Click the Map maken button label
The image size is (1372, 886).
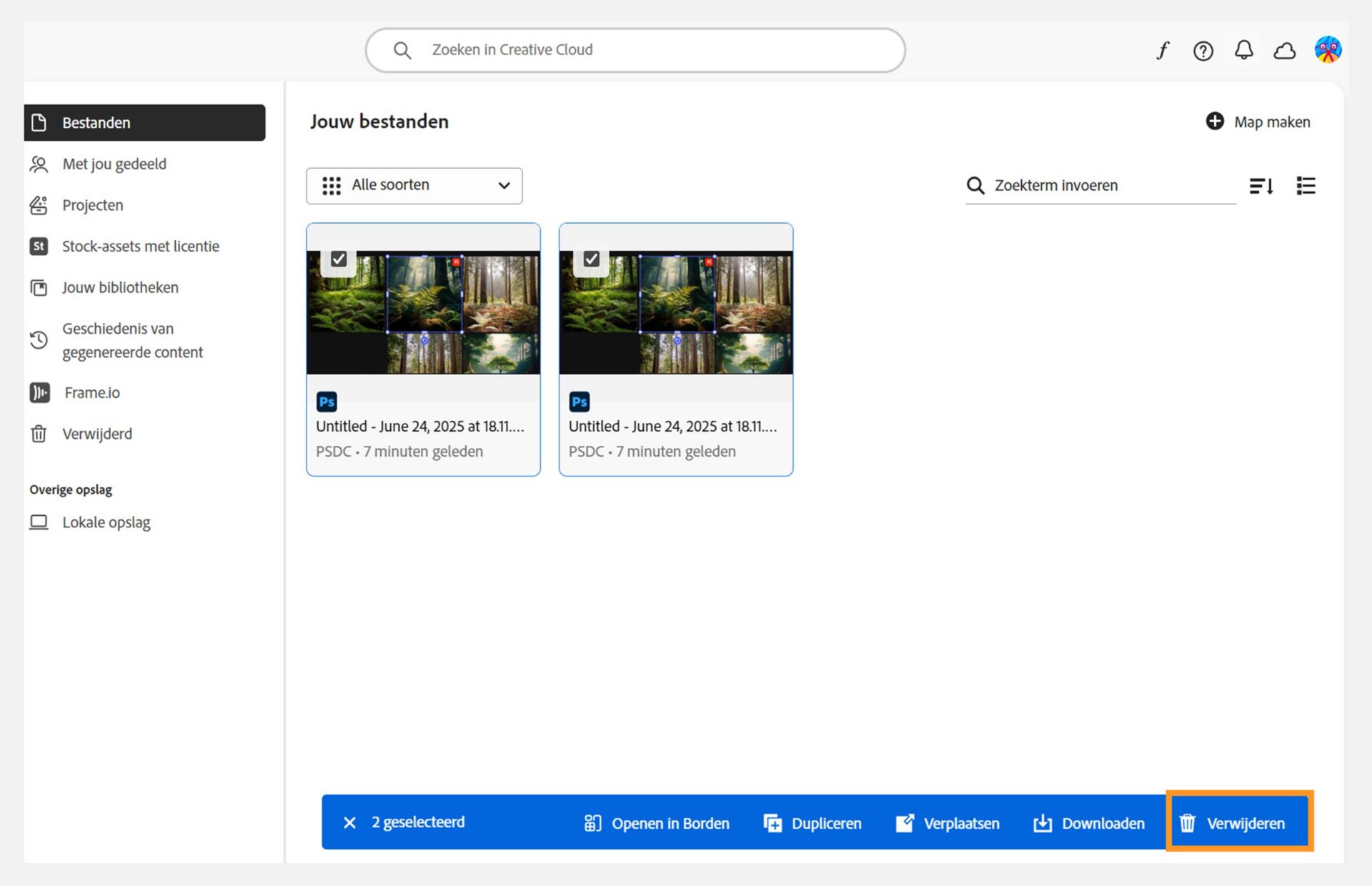coord(1272,122)
